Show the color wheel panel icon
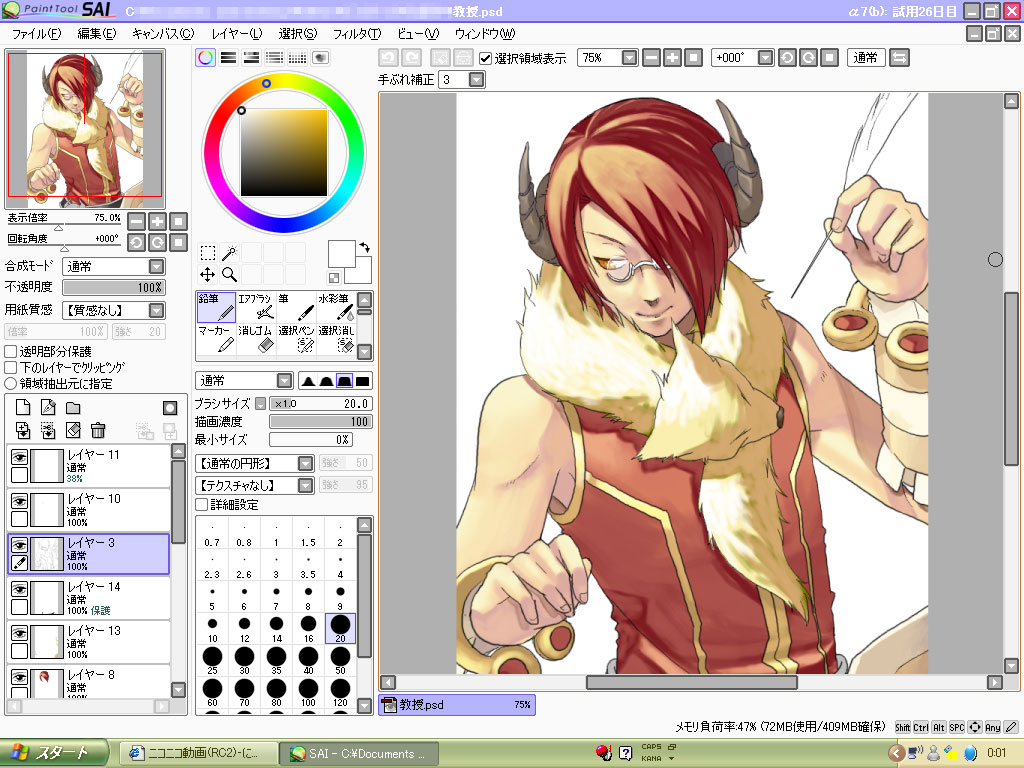Viewport: 1024px width, 768px height. click(x=205, y=57)
